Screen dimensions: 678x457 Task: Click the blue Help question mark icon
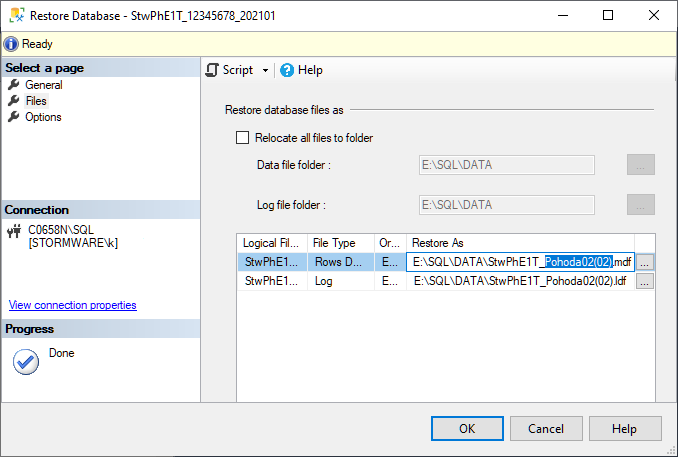point(287,70)
